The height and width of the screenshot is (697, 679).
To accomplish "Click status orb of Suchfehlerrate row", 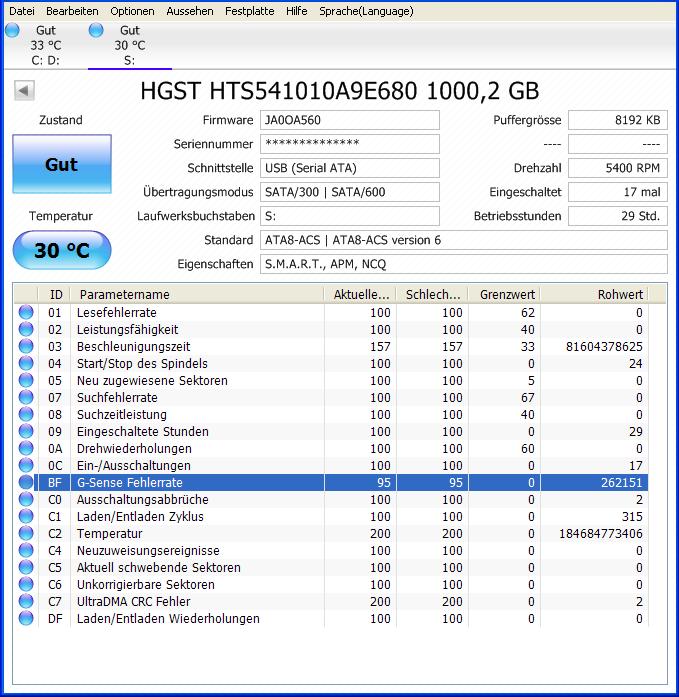I will tap(26, 397).
